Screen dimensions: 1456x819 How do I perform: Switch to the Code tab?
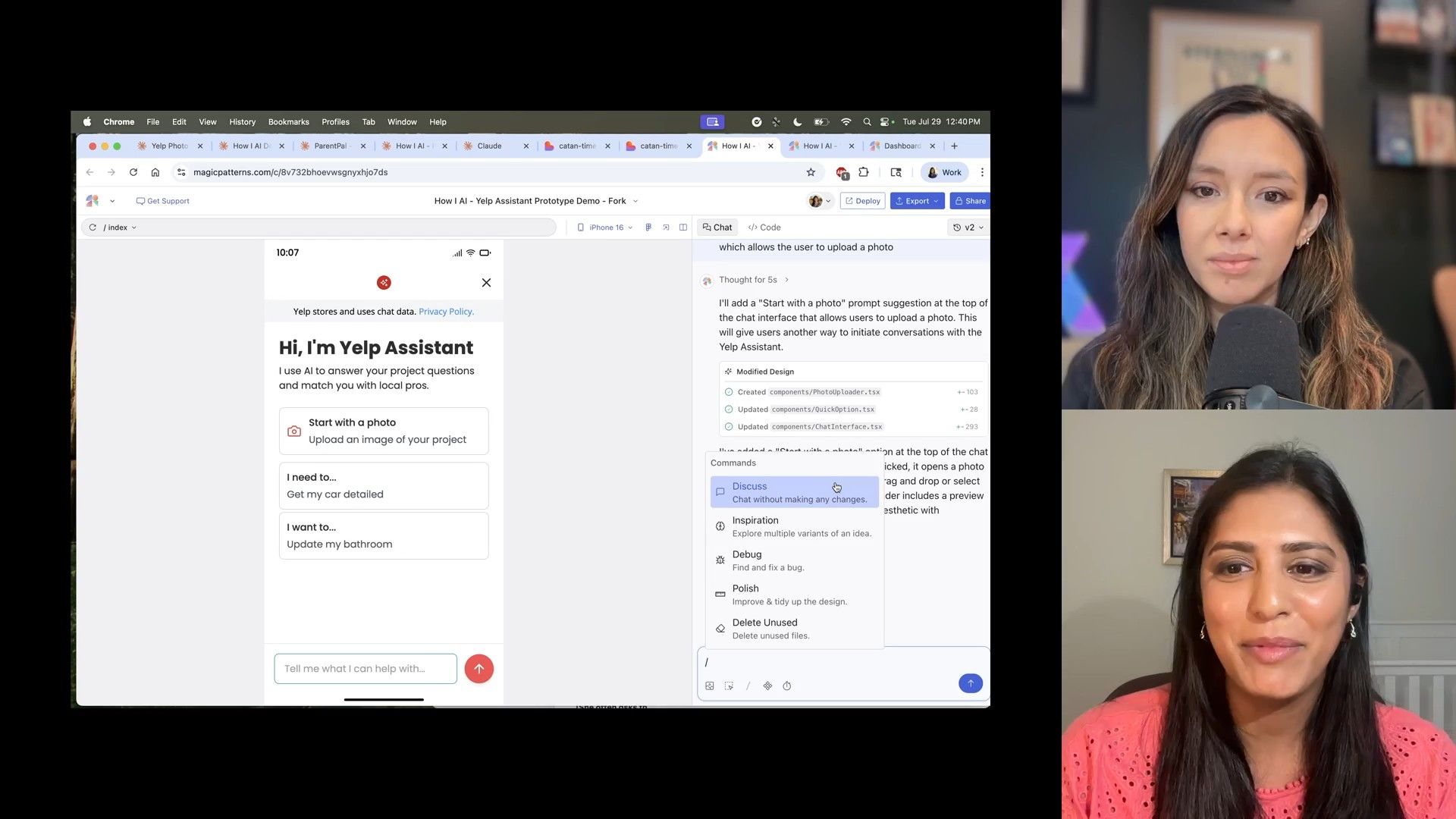pyautogui.click(x=764, y=227)
